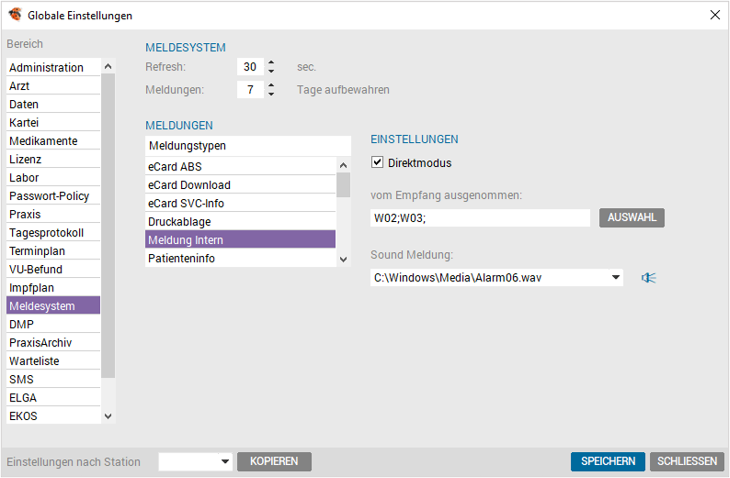Choose eCard Download message type
This screenshot has height=478, width=730.
(x=240, y=185)
